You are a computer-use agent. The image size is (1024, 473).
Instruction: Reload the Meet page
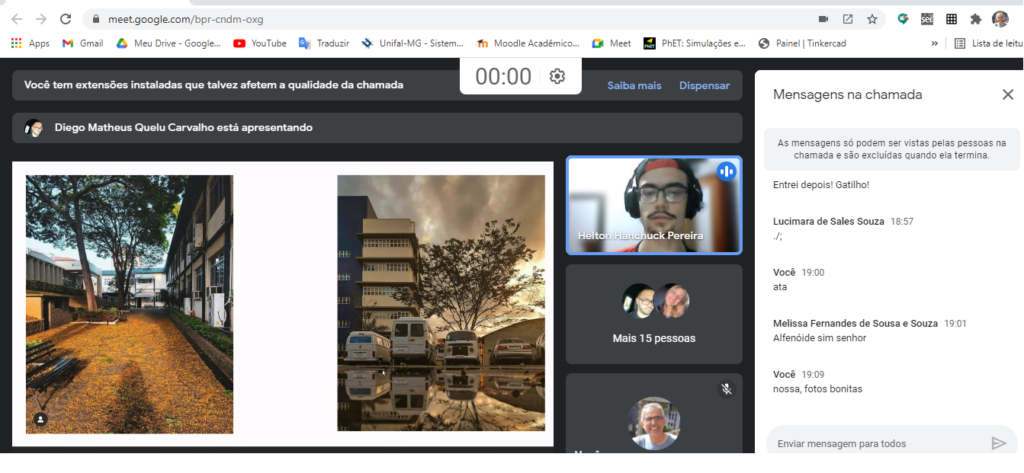[x=66, y=19]
